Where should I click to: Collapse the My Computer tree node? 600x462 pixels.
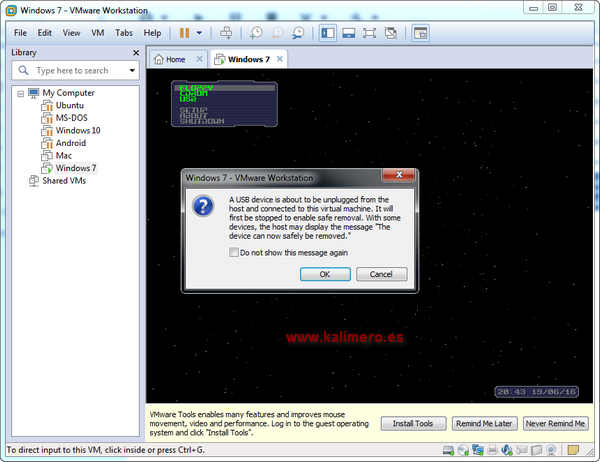click(x=21, y=93)
